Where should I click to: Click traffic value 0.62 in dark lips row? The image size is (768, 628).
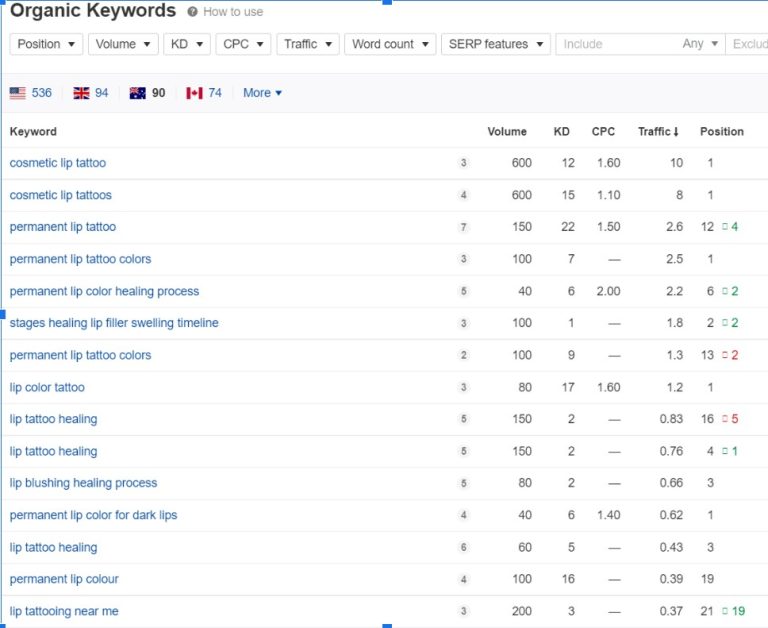click(671, 515)
